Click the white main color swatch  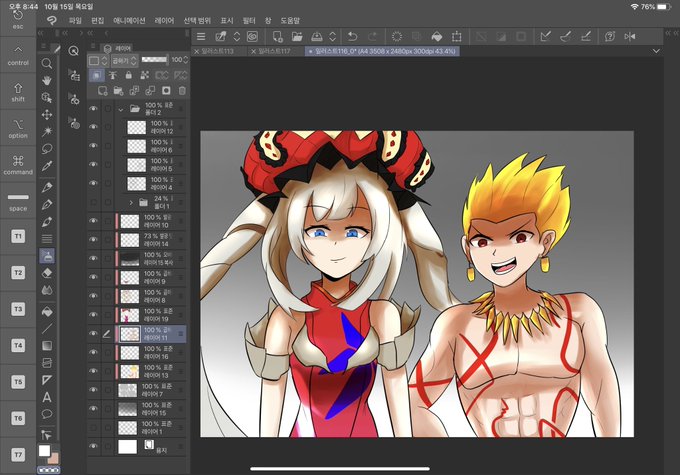44,450
